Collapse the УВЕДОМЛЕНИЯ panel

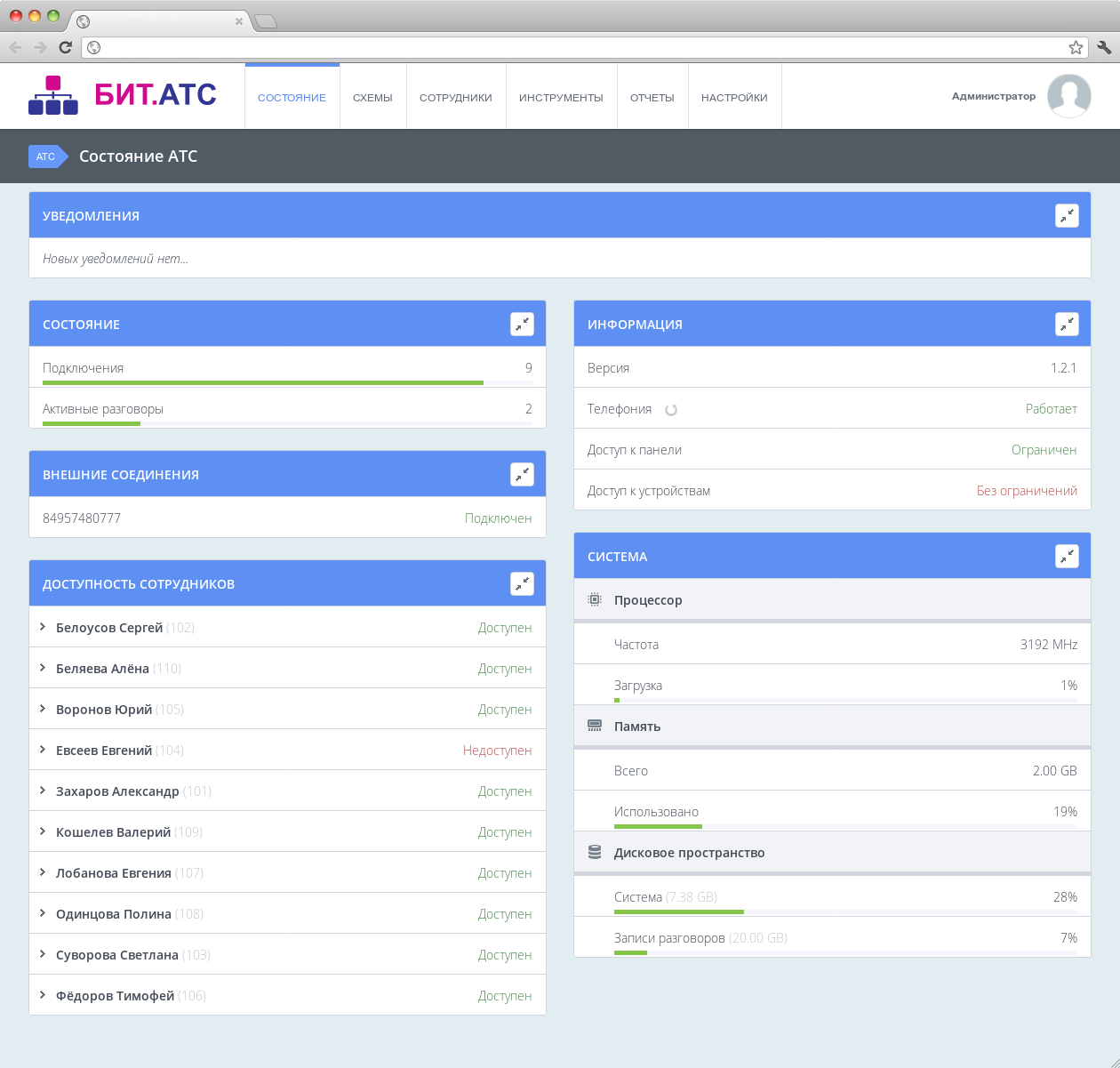tap(1067, 214)
